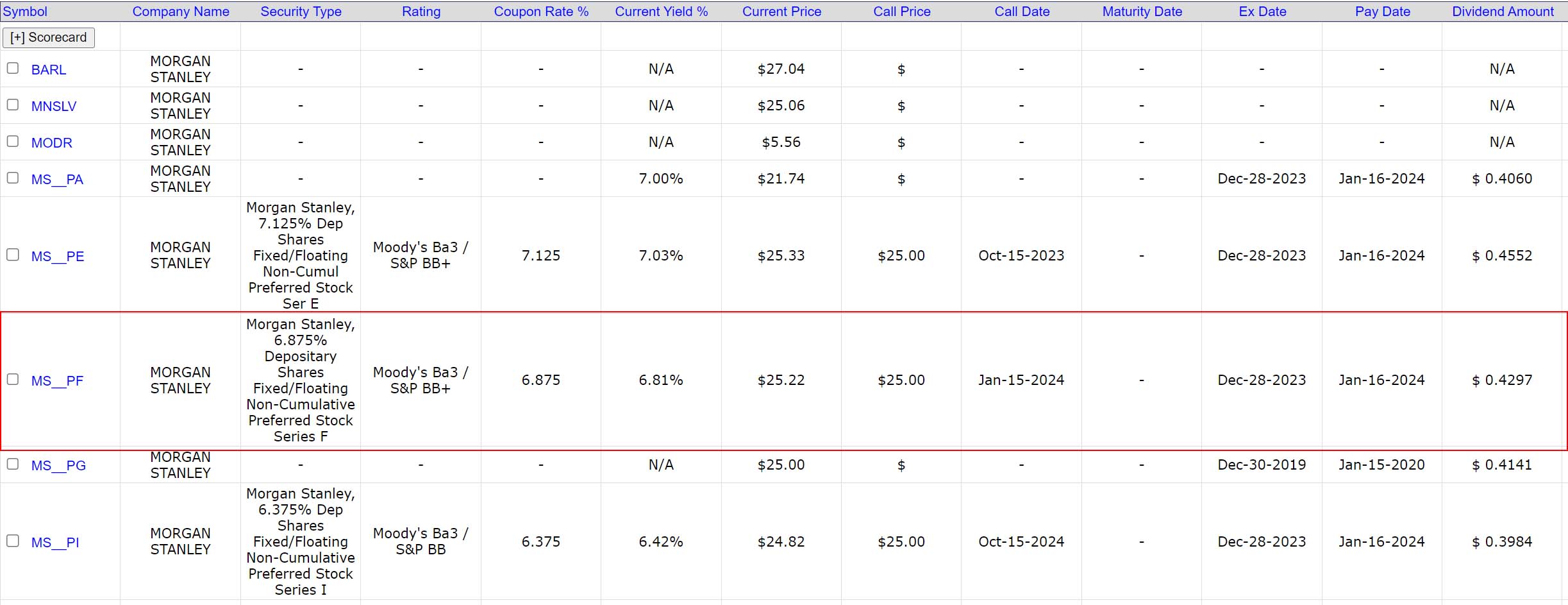
Task: Sort by the Symbol column header
Action: [25, 12]
